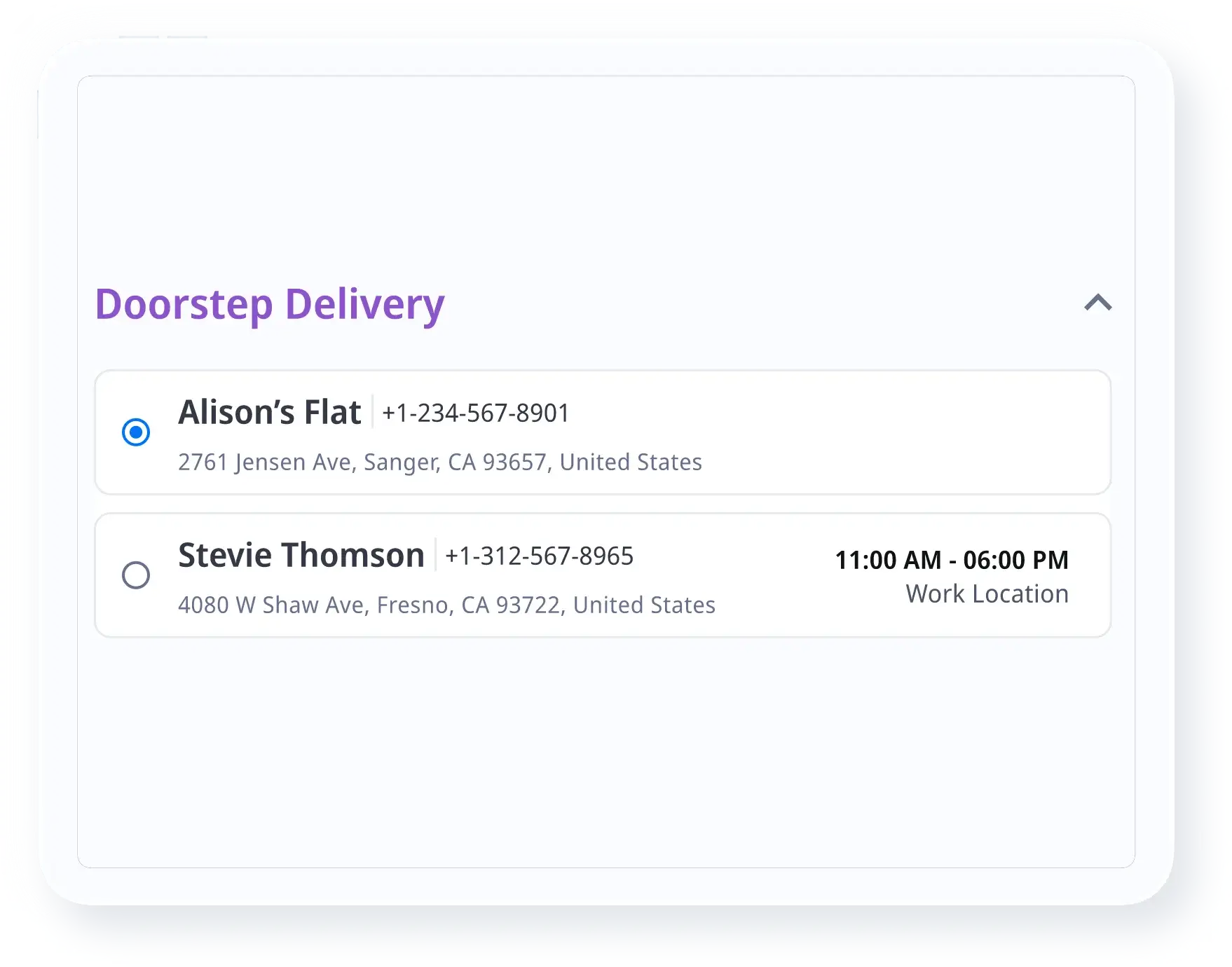Click the 4080 W Shaw Ave address text
The height and width of the screenshot is (967, 1232).
pos(446,605)
